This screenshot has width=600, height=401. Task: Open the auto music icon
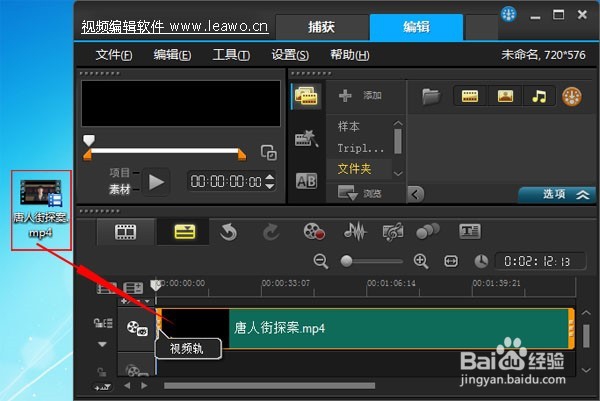[393, 231]
